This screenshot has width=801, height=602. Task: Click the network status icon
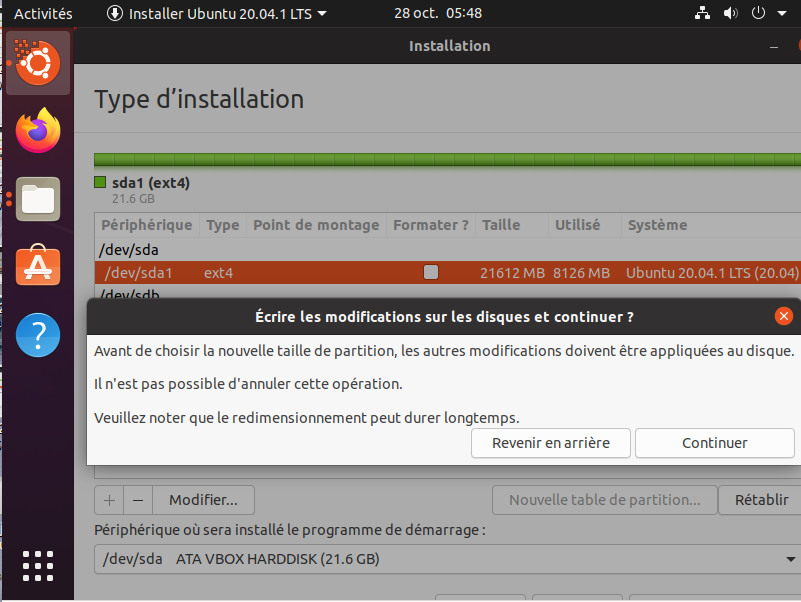[x=702, y=13]
